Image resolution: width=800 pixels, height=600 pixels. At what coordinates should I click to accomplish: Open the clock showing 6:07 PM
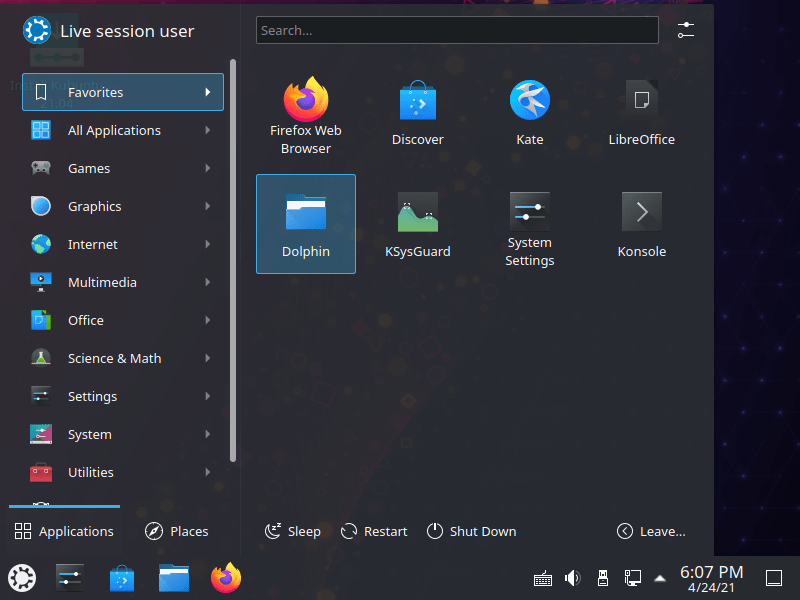point(711,579)
